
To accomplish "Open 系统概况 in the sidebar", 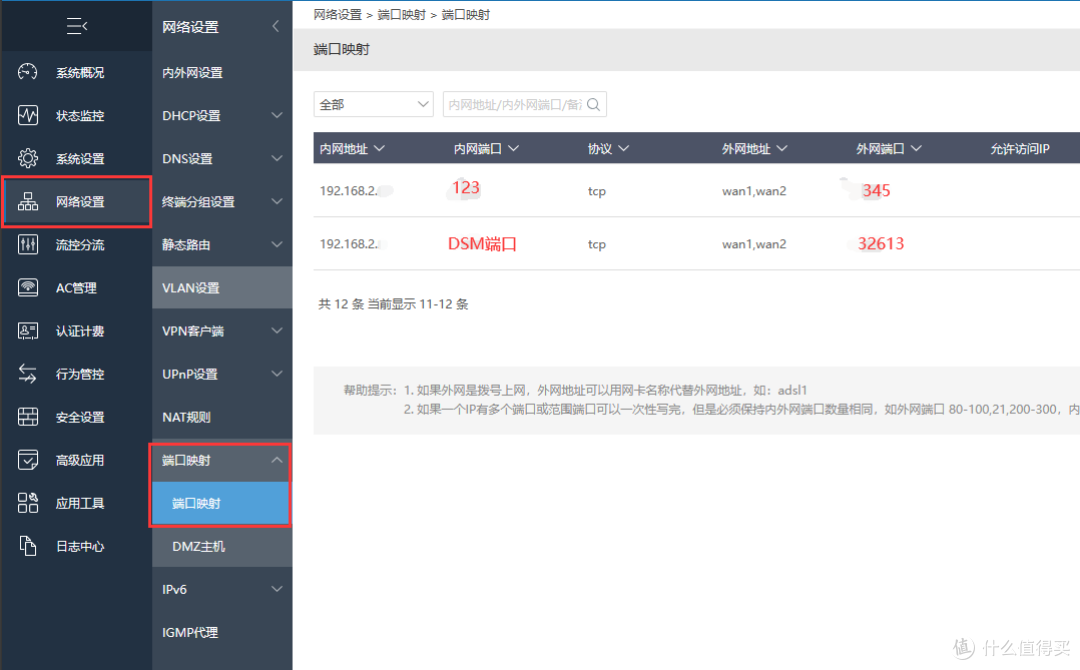I will (80, 72).
